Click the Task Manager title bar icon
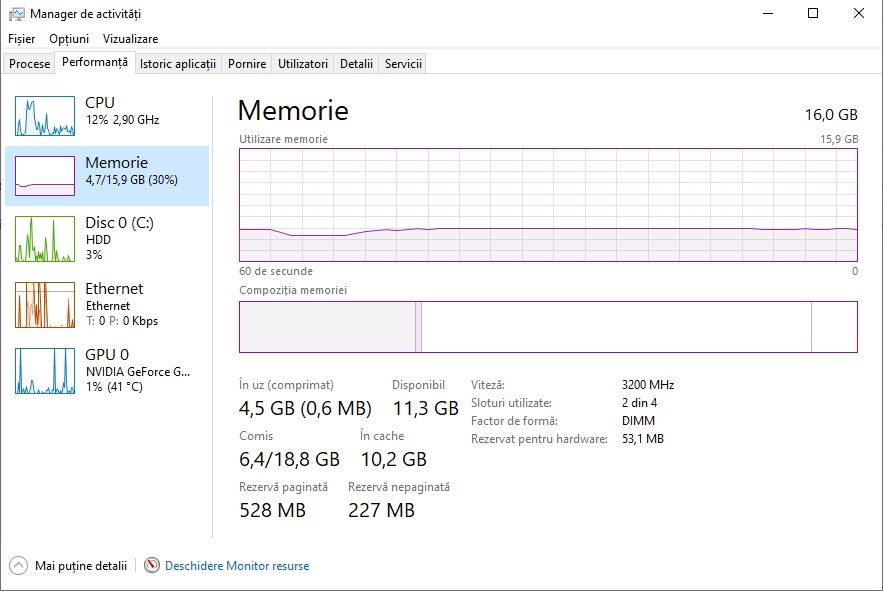The width and height of the screenshot is (883, 591). [16, 14]
